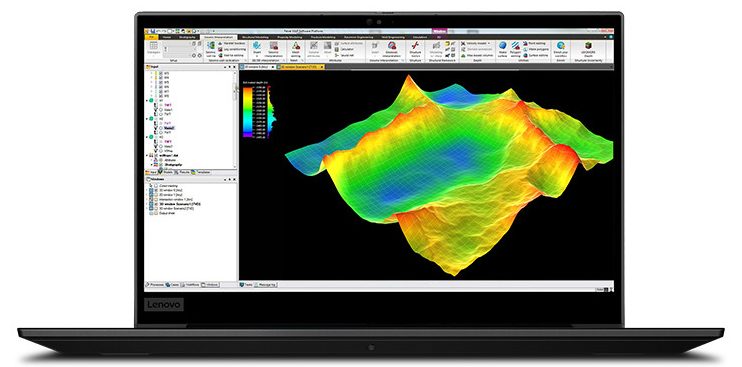Open the File menu button
This screenshot has height=367, width=742.
point(151,36)
